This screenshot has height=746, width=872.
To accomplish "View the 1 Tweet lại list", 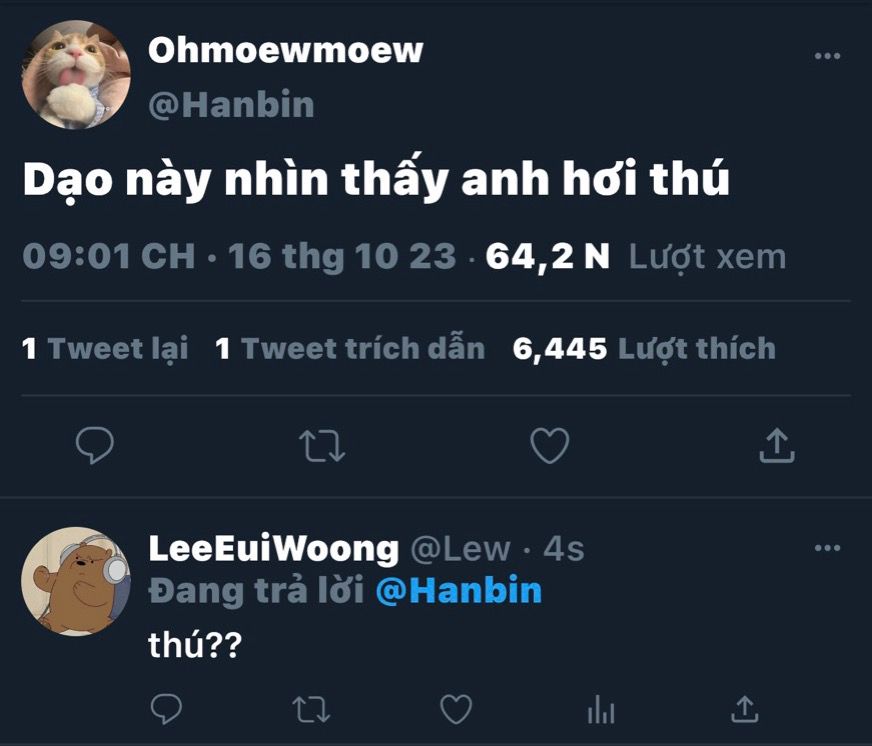I will 105,349.
